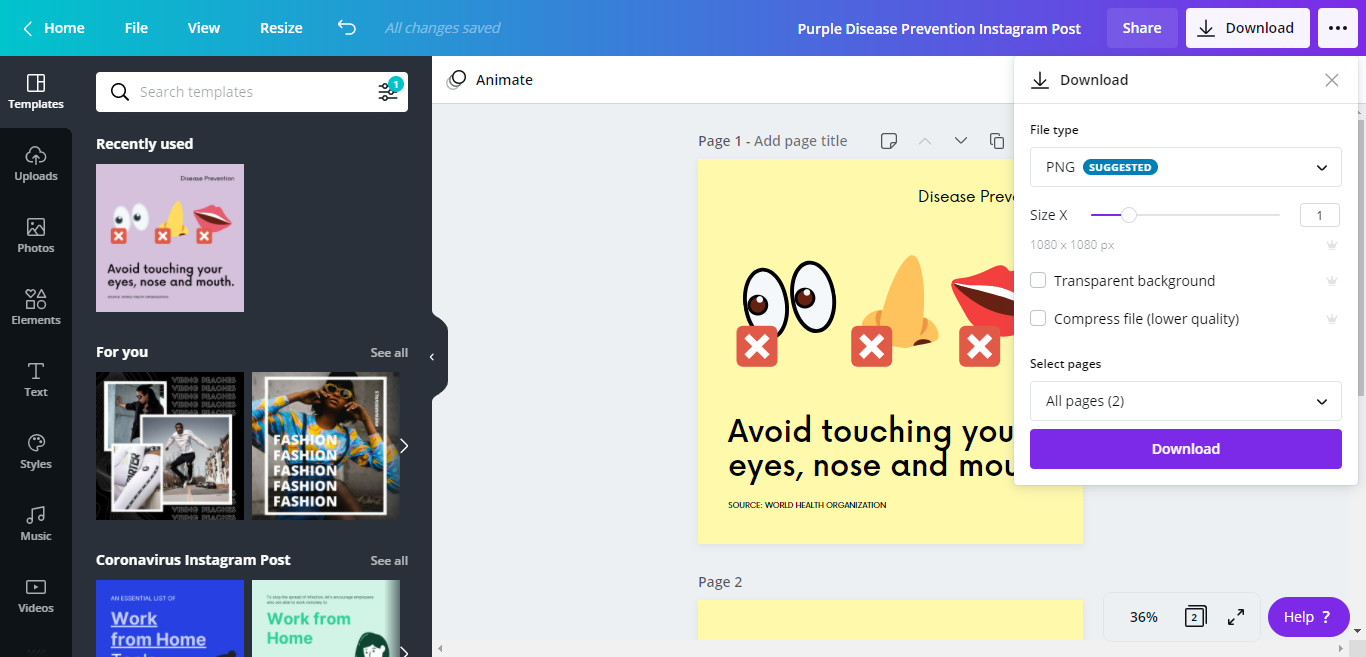
Task: Click the design title in top bar
Action: [939, 29]
